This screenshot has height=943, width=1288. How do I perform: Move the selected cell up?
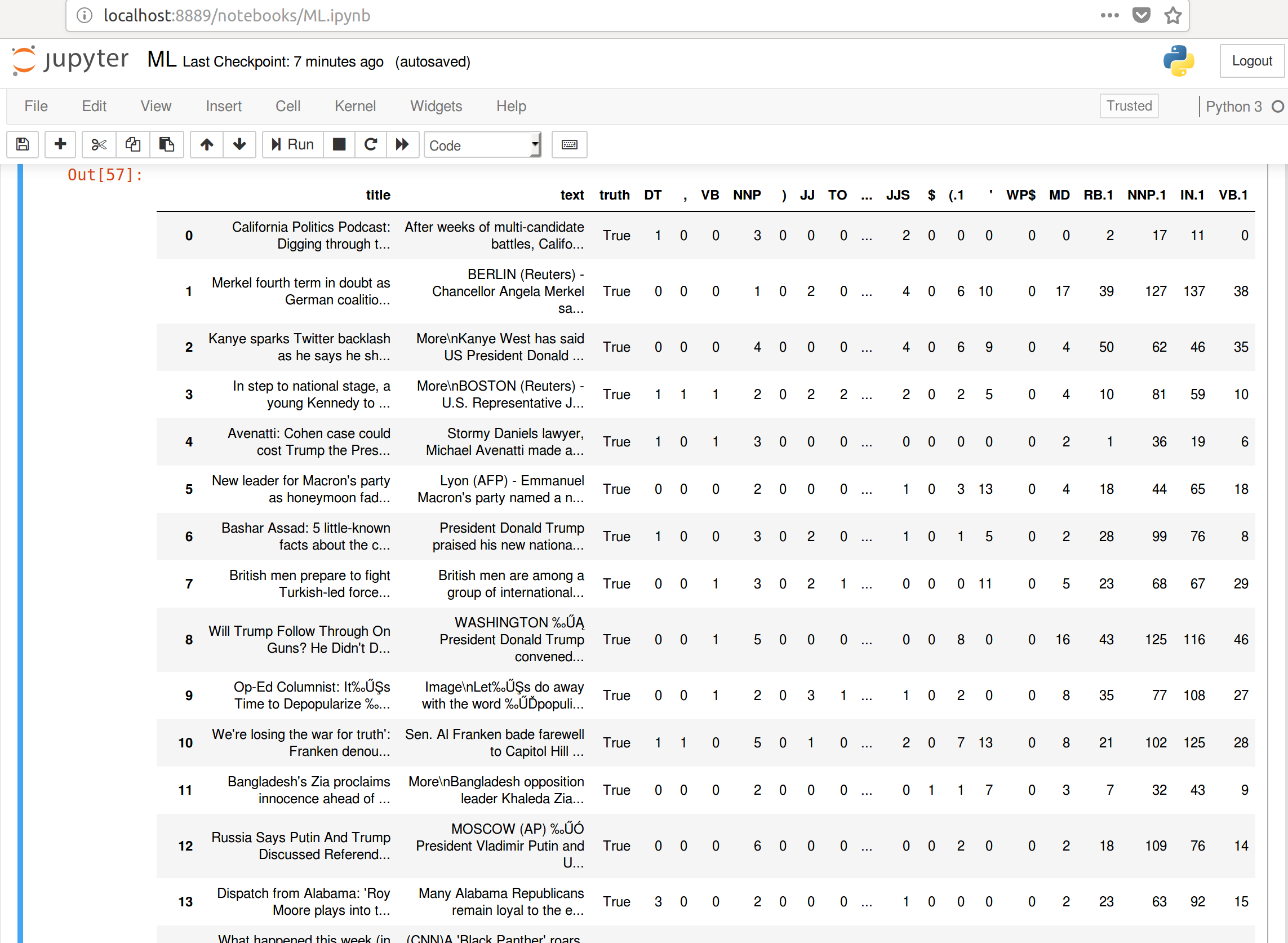tap(207, 144)
